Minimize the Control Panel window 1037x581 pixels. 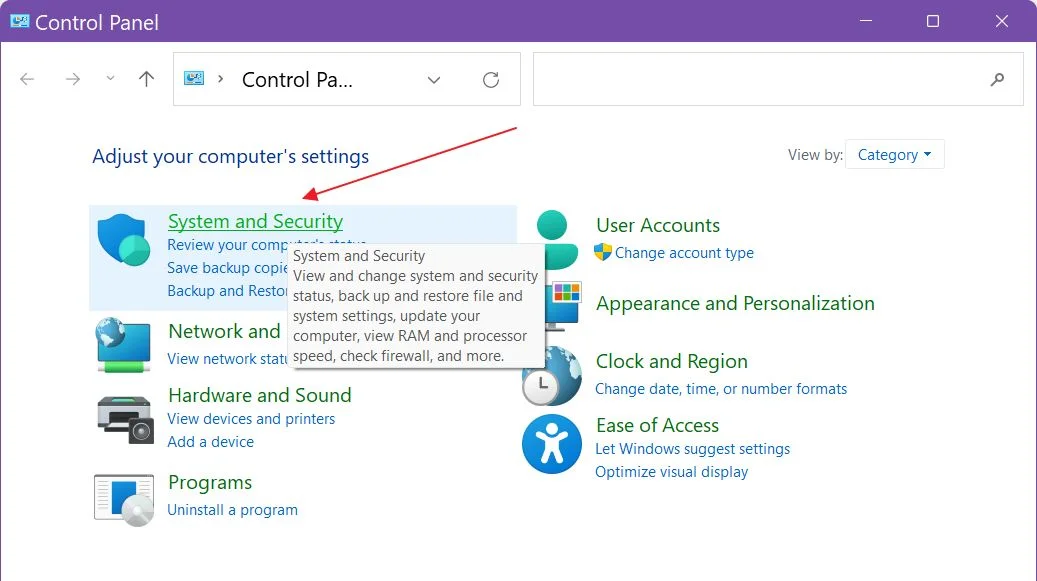click(x=866, y=21)
